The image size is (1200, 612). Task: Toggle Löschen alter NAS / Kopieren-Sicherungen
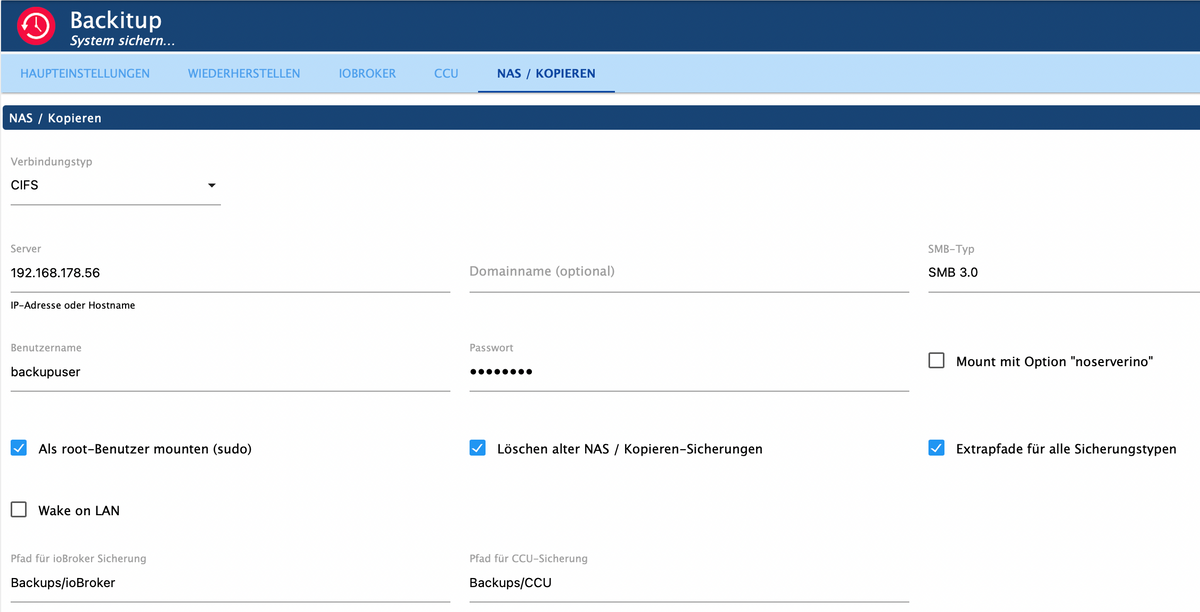(478, 448)
